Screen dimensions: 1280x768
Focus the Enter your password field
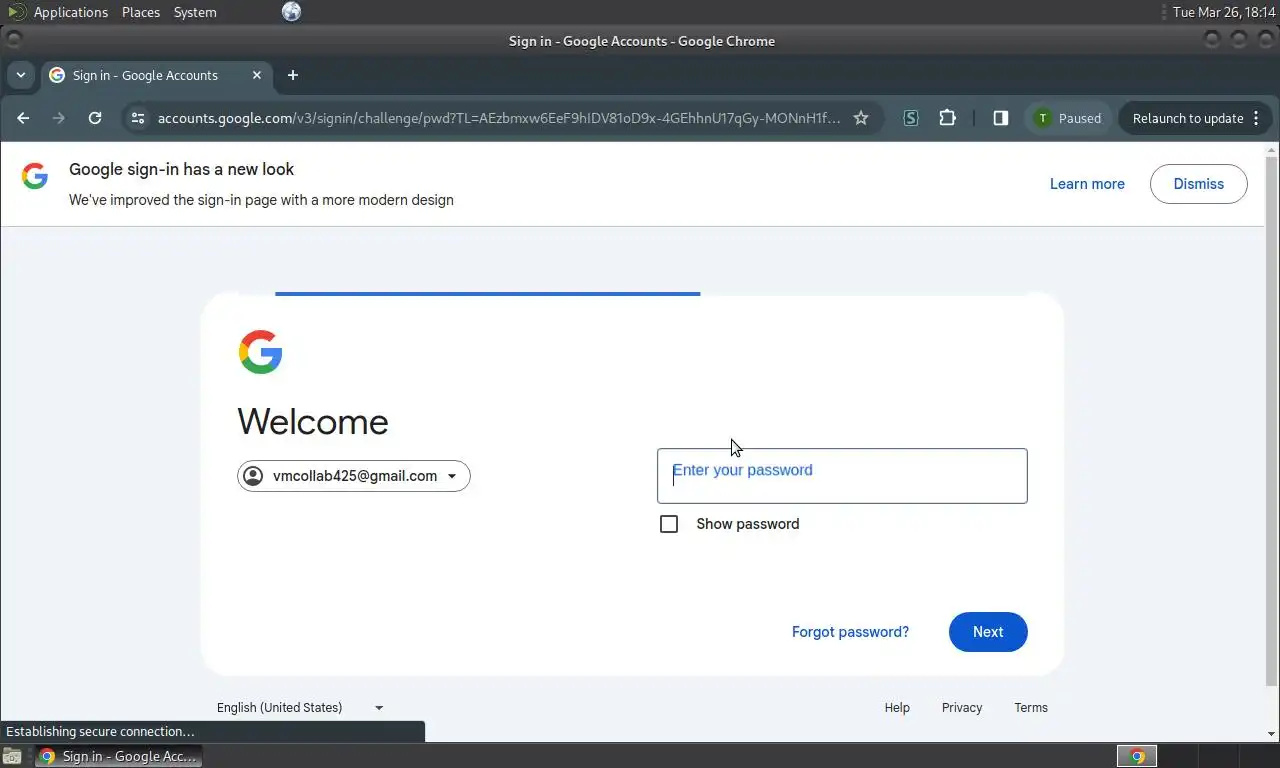pyautogui.click(x=842, y=476)
